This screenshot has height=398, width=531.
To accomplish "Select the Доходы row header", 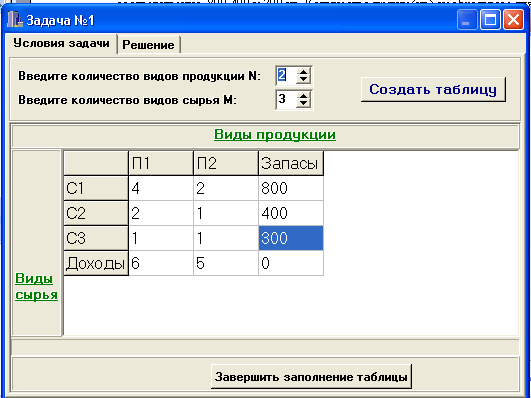I will click(96, 264).
